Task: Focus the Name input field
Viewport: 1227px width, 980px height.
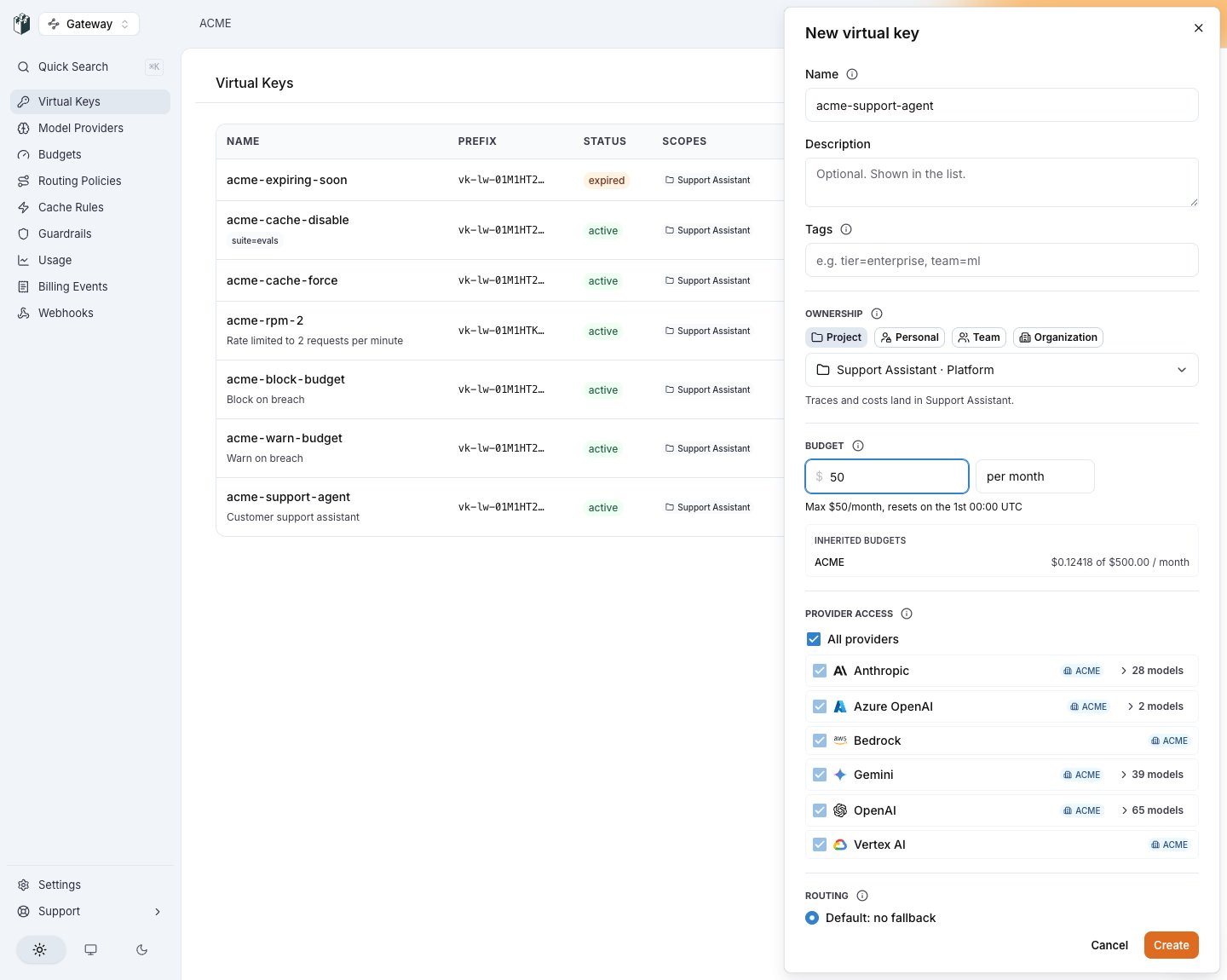Action: (x=1001, y=106)
